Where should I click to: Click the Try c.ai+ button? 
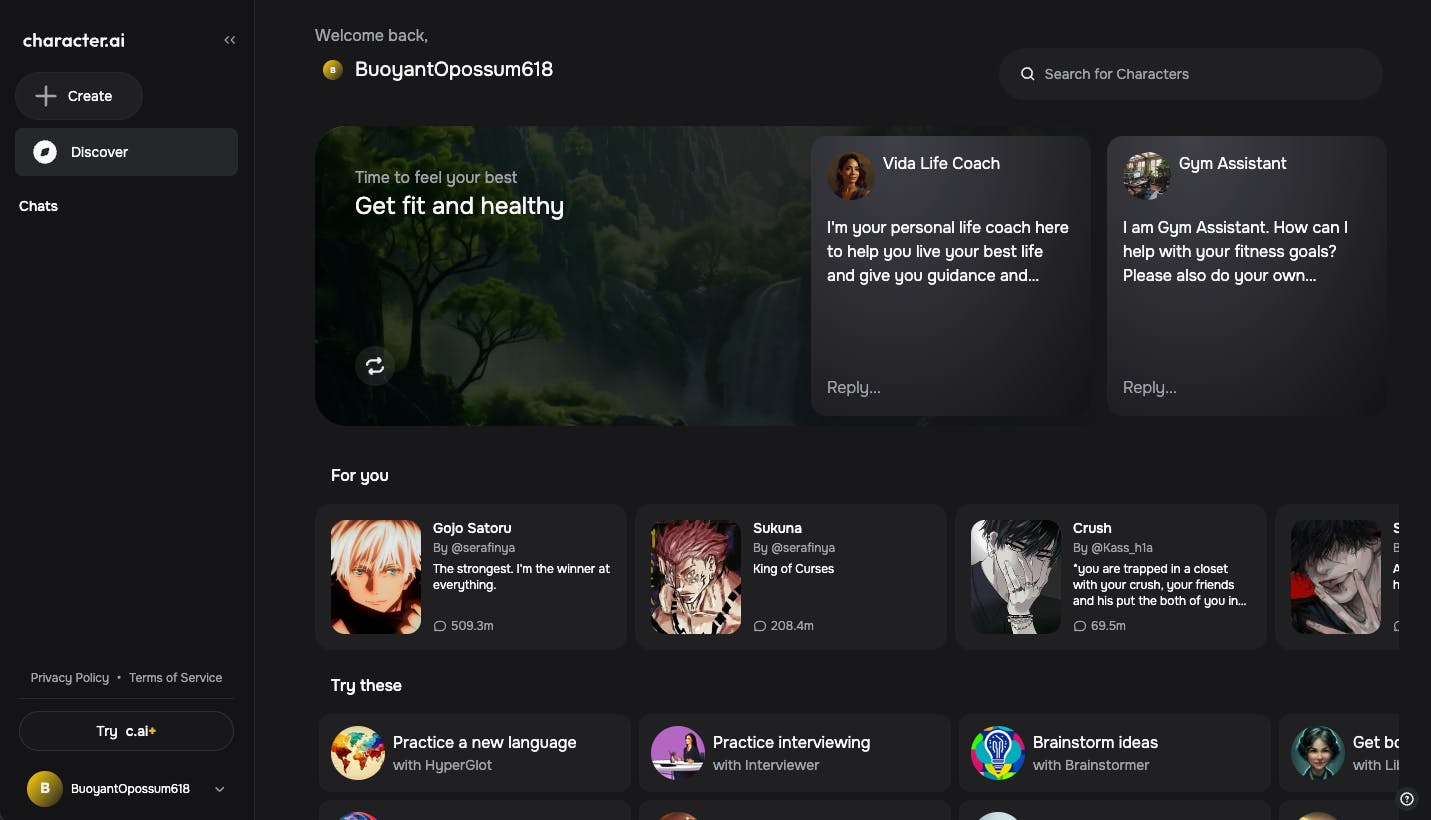tap(126, 730)
